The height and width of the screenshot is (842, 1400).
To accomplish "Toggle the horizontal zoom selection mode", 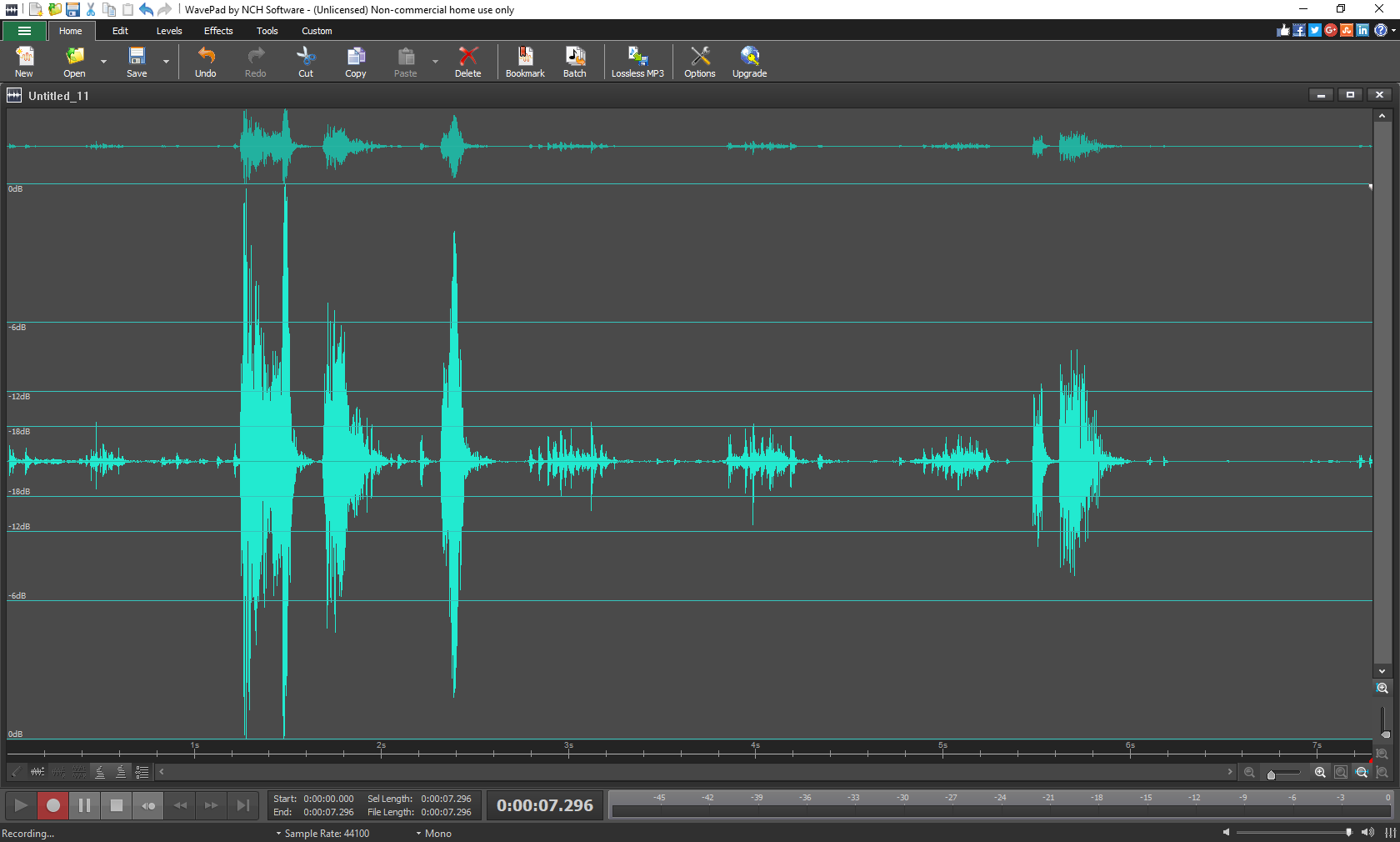I will point(1362,773).
